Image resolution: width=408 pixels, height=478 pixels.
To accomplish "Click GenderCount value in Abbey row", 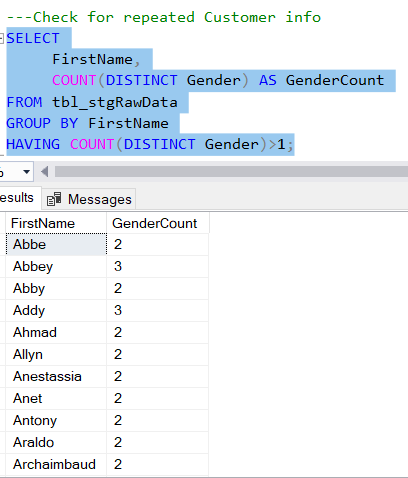I will click(x=158, y=266).
